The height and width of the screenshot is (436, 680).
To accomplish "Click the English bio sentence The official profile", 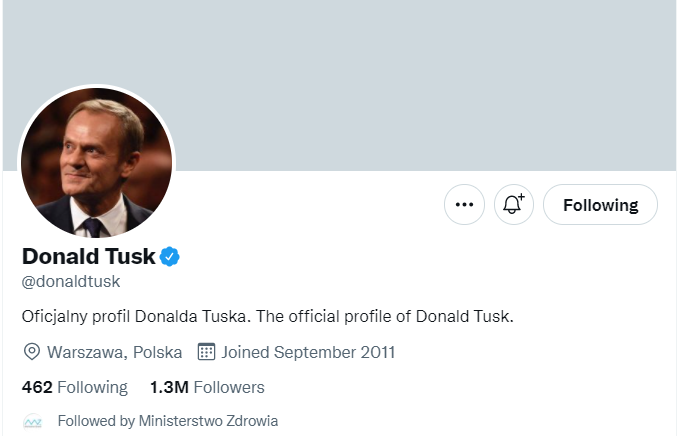I will pos(385,317).
